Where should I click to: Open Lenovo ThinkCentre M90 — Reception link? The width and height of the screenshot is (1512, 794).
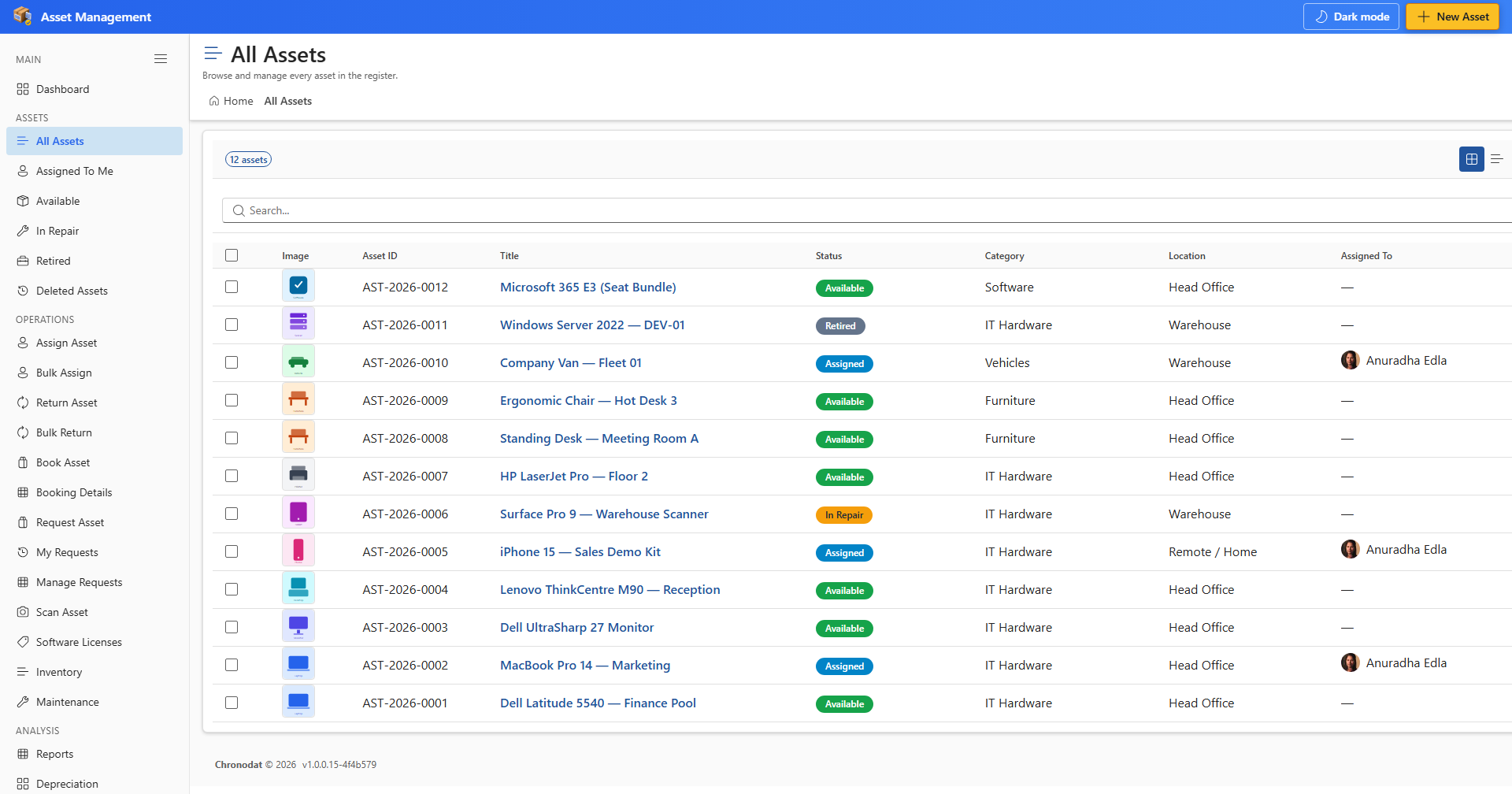coord(610,590)
